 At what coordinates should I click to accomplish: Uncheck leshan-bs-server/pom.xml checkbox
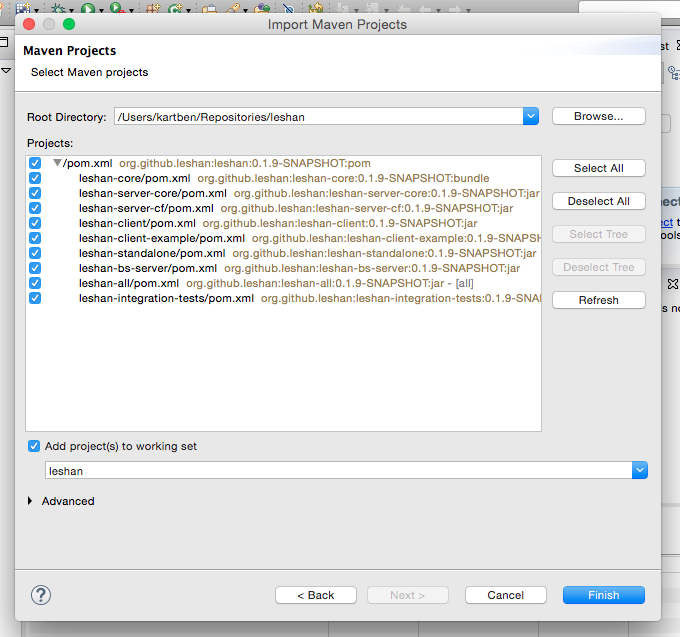click(x=35, y=268)
